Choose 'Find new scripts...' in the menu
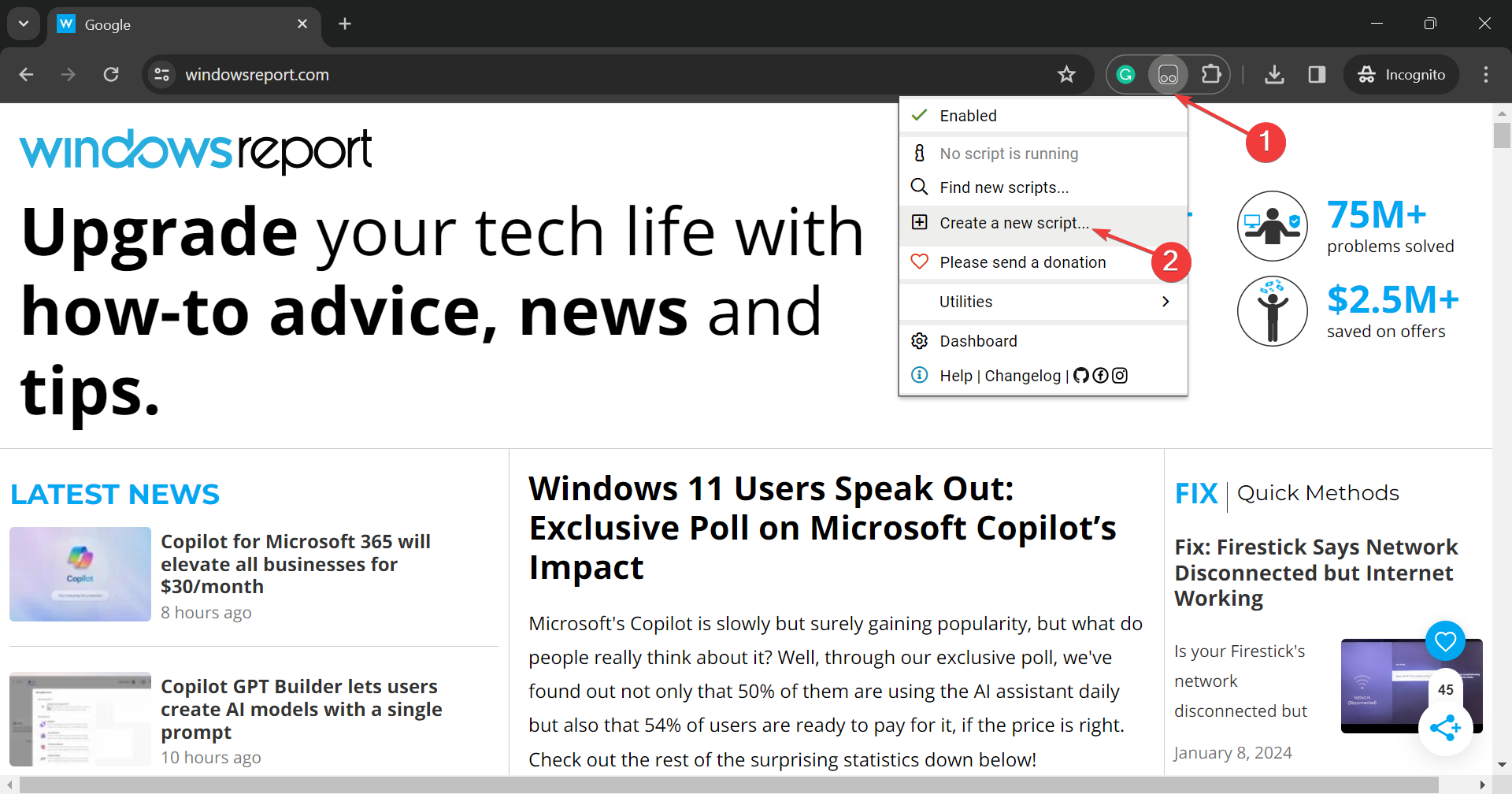This screenshot has height=794, width=1512. click(x=1043, y=187)
